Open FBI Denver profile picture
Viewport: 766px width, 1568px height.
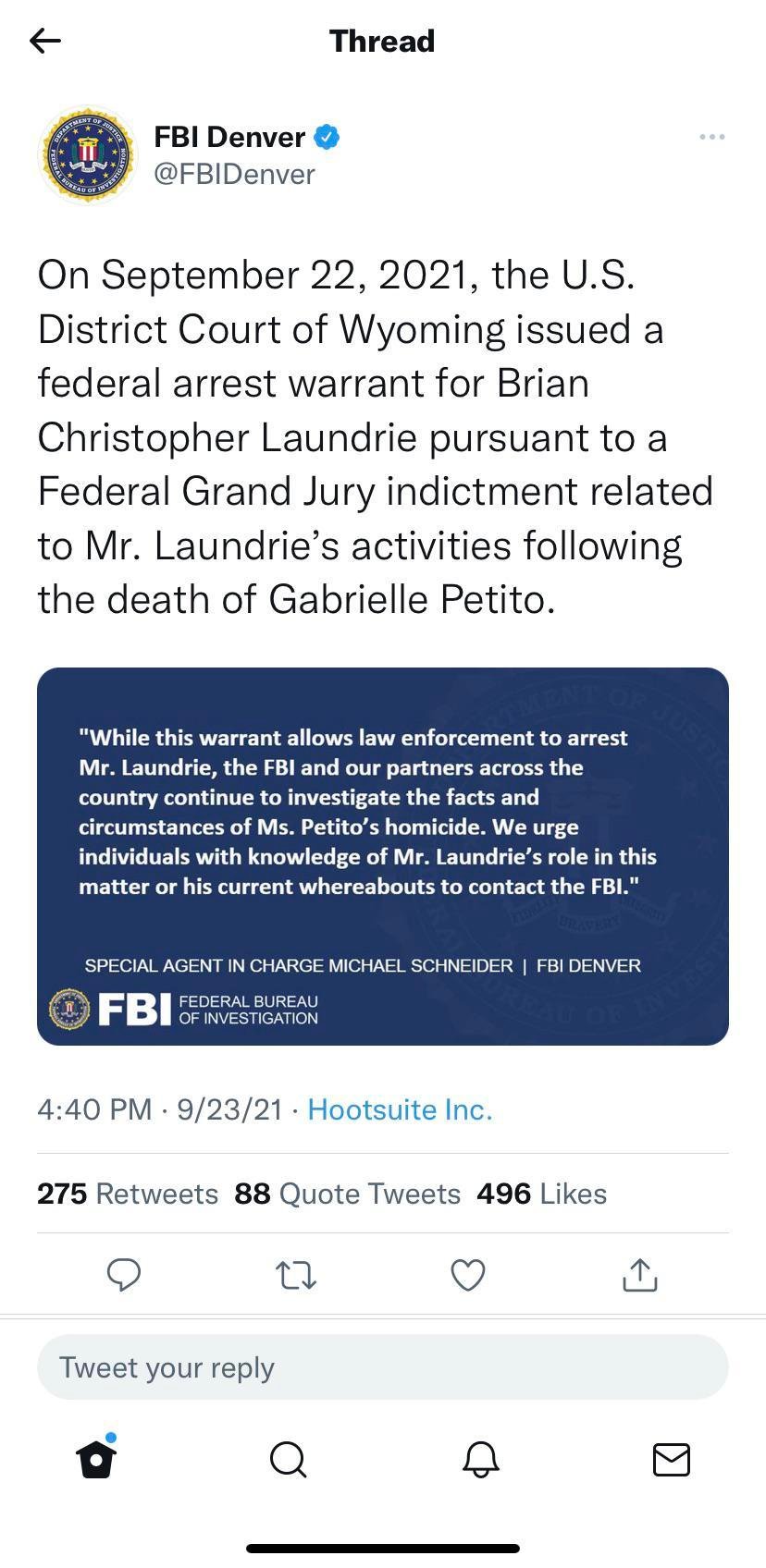(86, 154)
